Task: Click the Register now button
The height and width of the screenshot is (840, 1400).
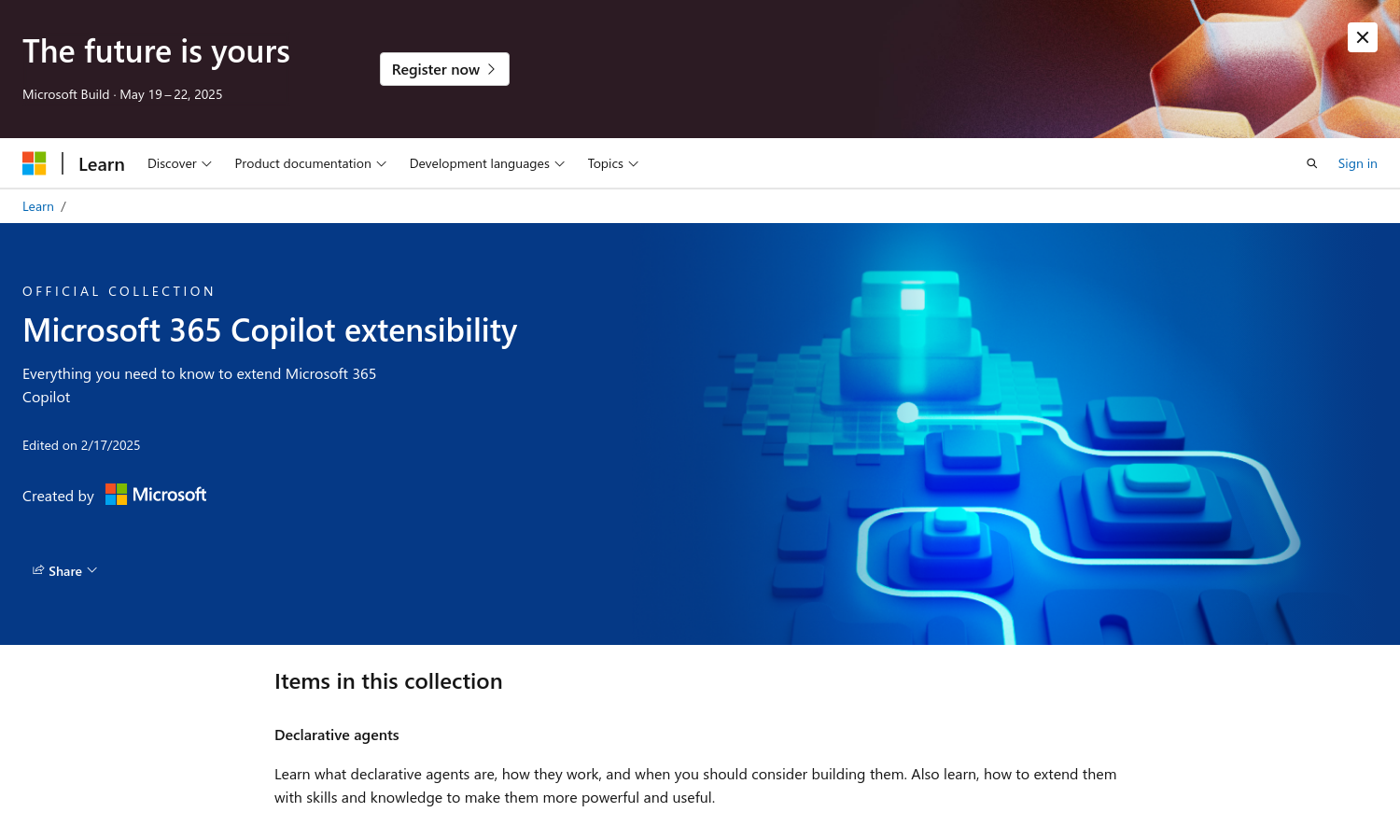Action: coord(444,68)
